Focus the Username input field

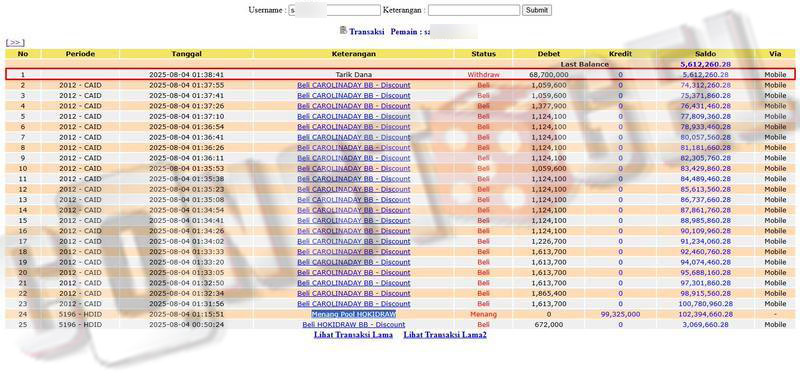[335, 10]
